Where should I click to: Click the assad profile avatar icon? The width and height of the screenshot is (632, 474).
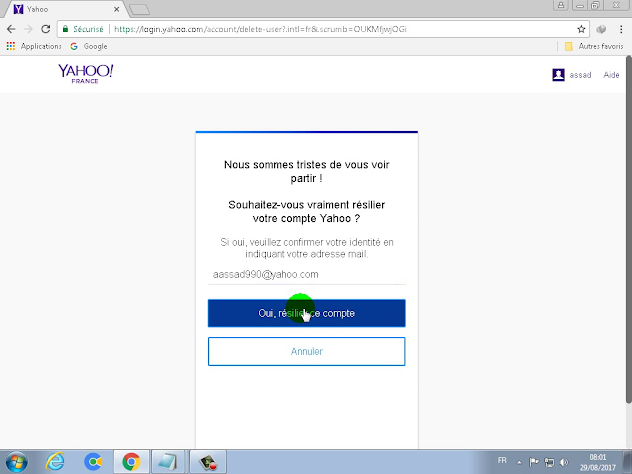558,75
